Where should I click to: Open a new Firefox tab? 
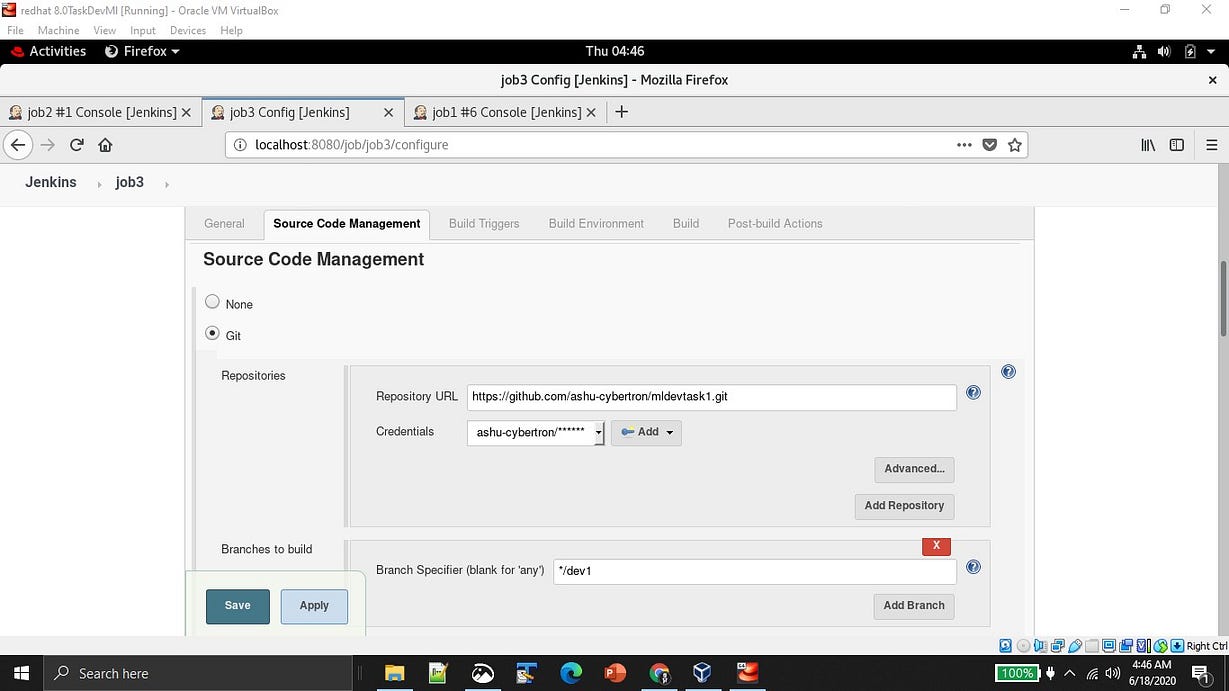621,112
